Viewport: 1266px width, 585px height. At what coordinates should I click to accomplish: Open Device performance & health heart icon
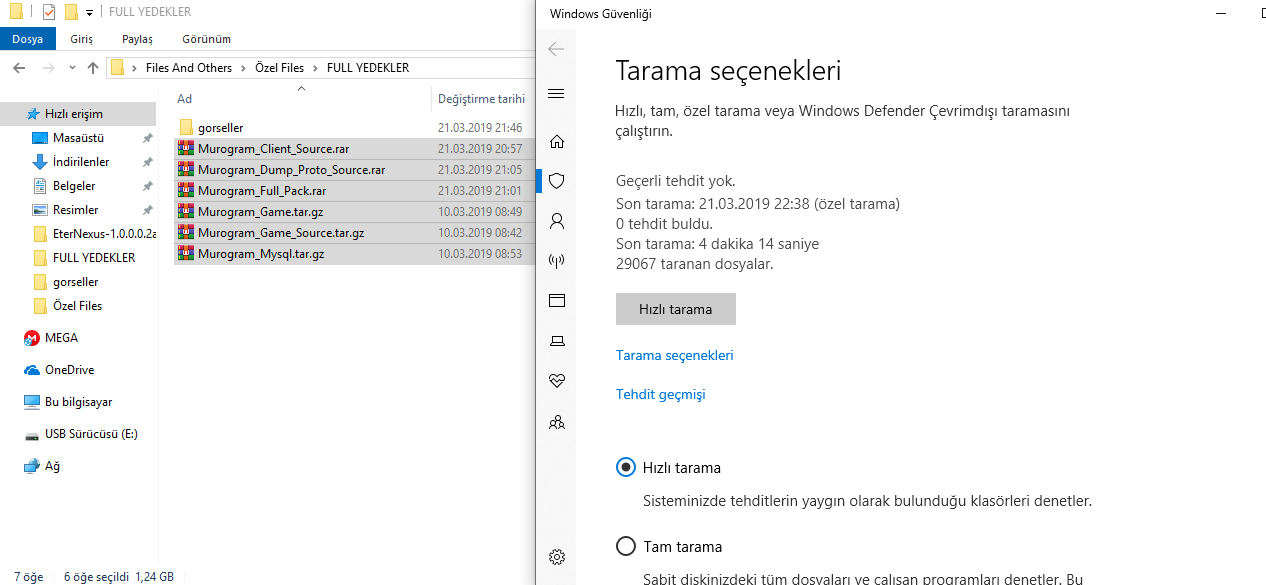pyautogui.click(x=557, y=381)
